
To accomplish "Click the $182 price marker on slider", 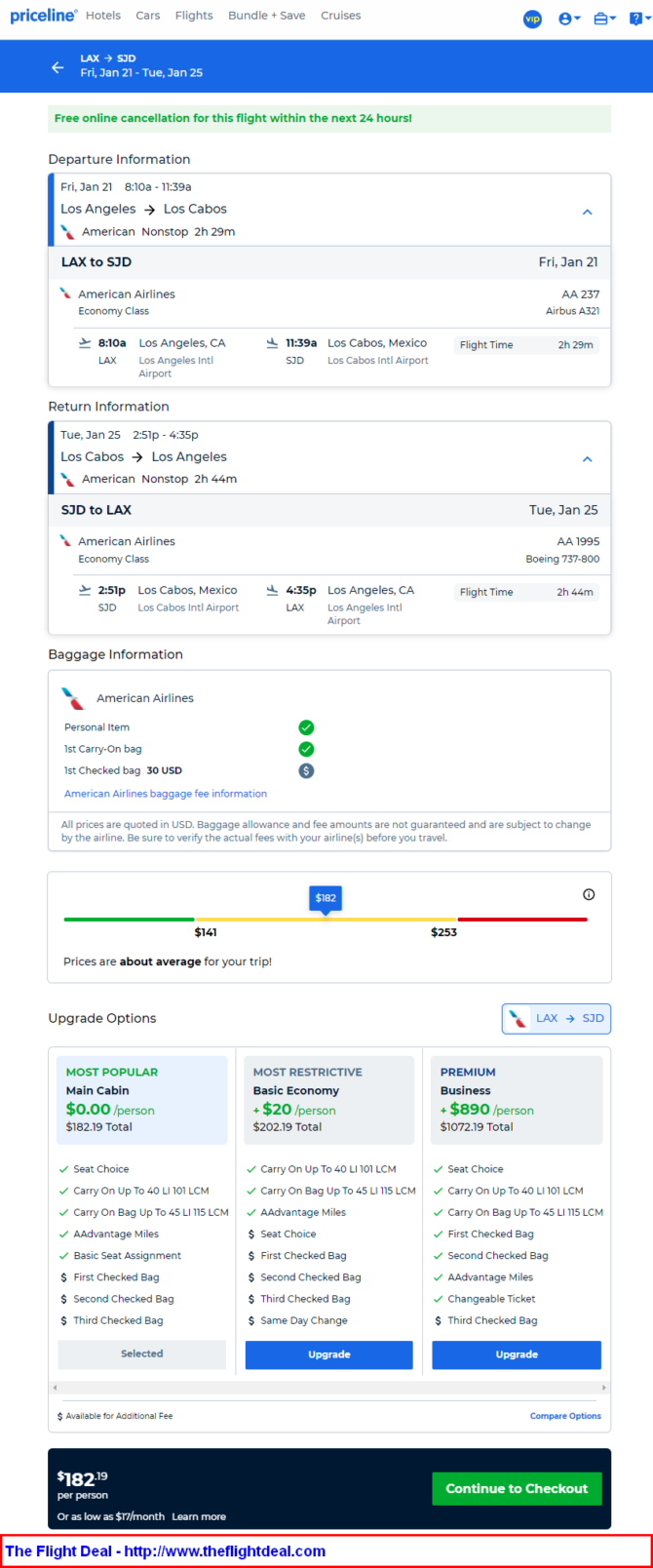I will [x=326, y=898].
